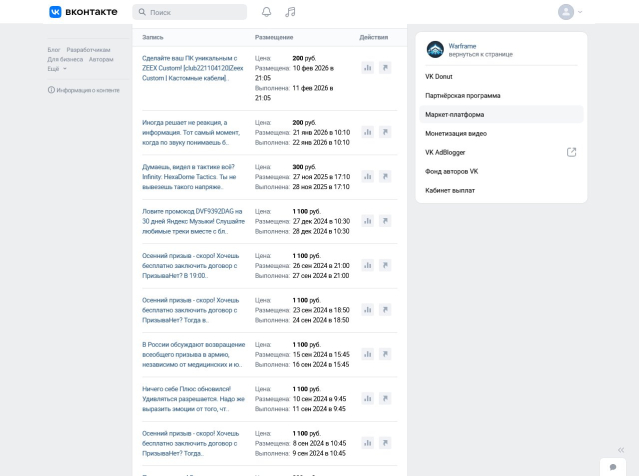Open the Разработчикам footer link
Viewport: 639px width, 476px height.
(88, 49)
